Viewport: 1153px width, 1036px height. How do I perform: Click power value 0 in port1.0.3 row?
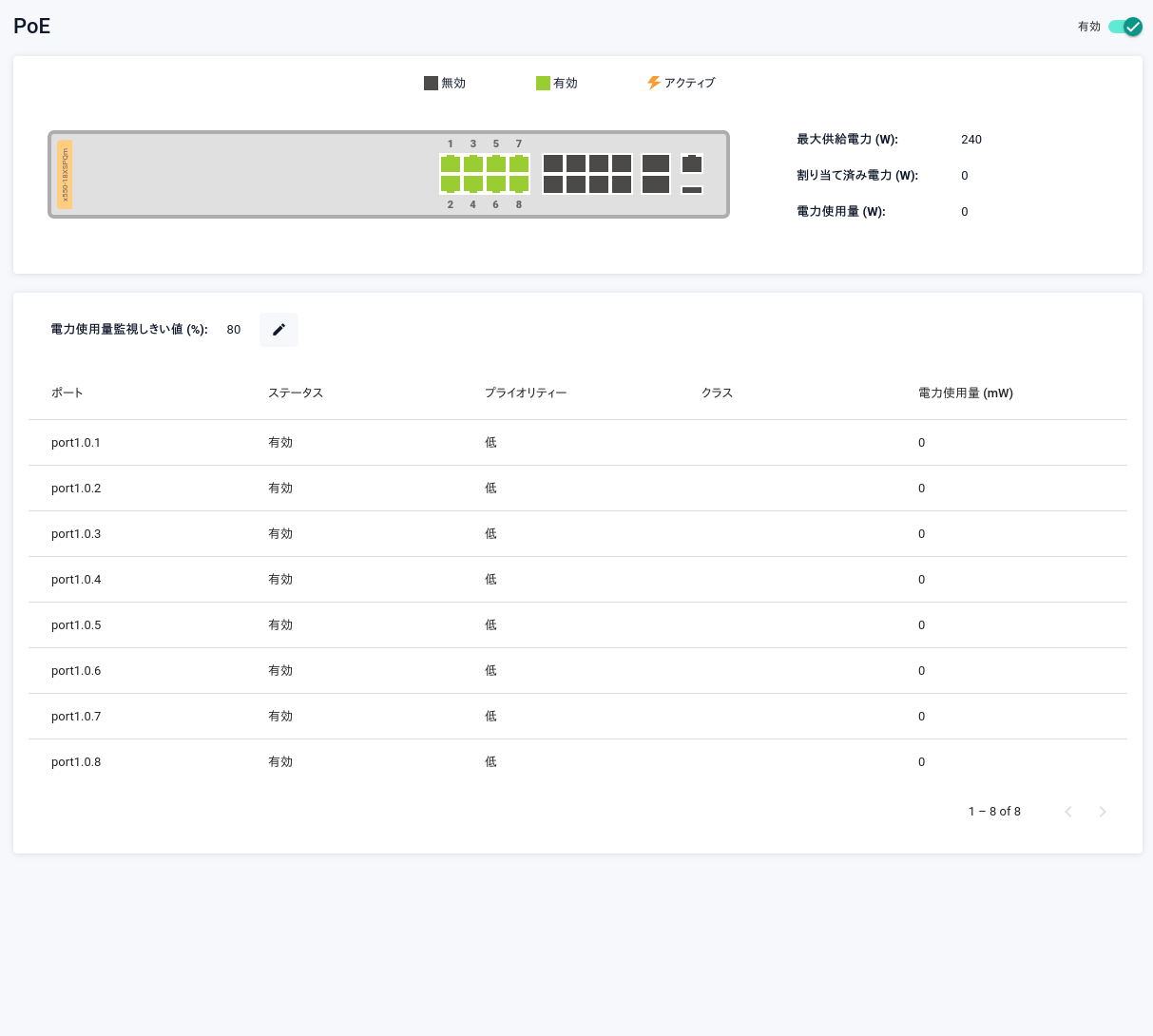921,534
